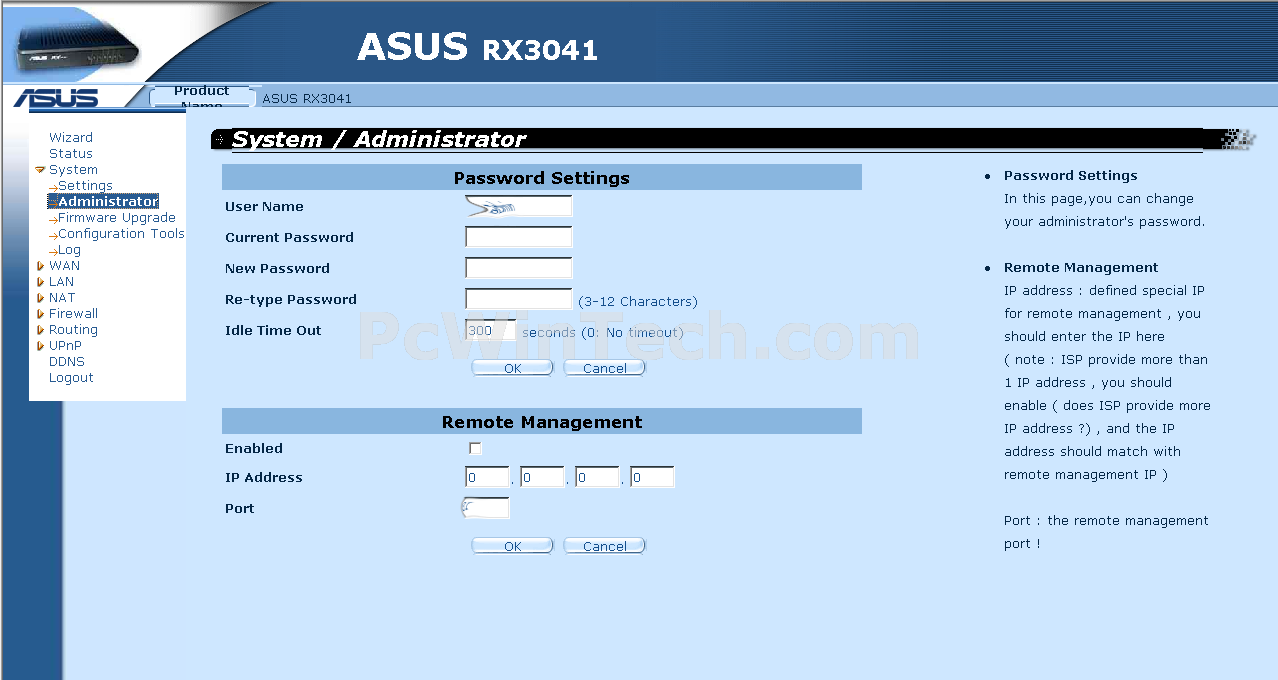The height and width of the screenshot is (680, 1278).
Task: Expand the LAN menu arrow
Action: click(x=40, y=282)
